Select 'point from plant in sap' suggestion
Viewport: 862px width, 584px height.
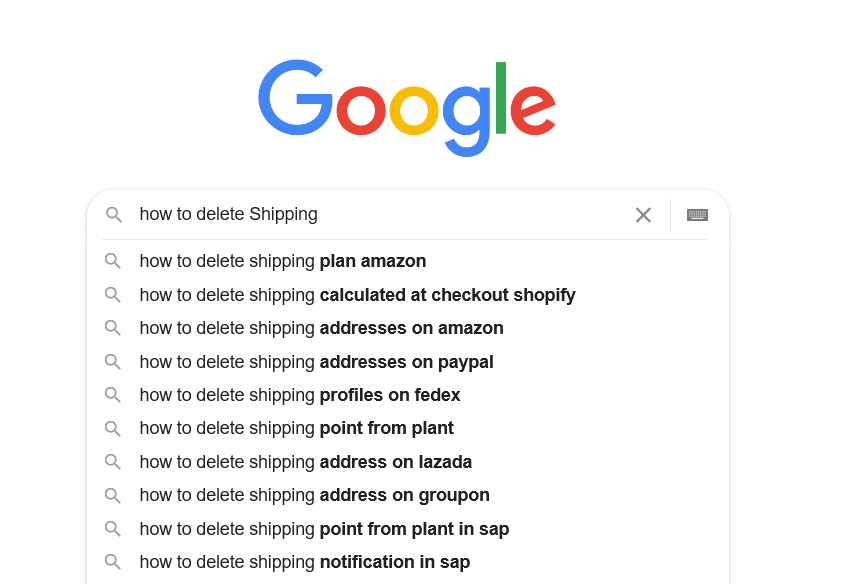[324, 529]
